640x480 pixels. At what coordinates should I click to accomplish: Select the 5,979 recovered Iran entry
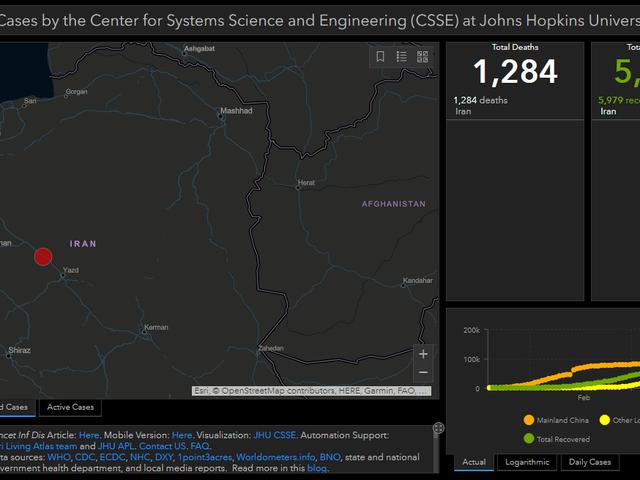coord(618,105)
